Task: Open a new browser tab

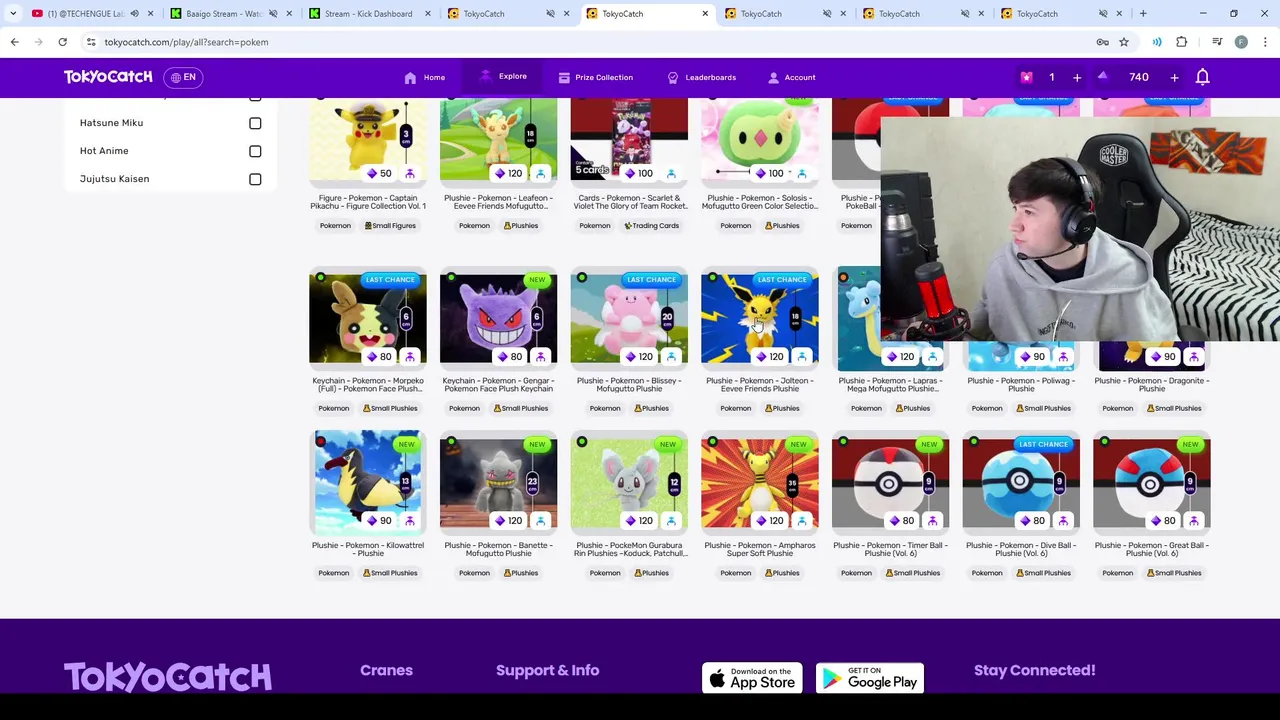Action: 1143,14
